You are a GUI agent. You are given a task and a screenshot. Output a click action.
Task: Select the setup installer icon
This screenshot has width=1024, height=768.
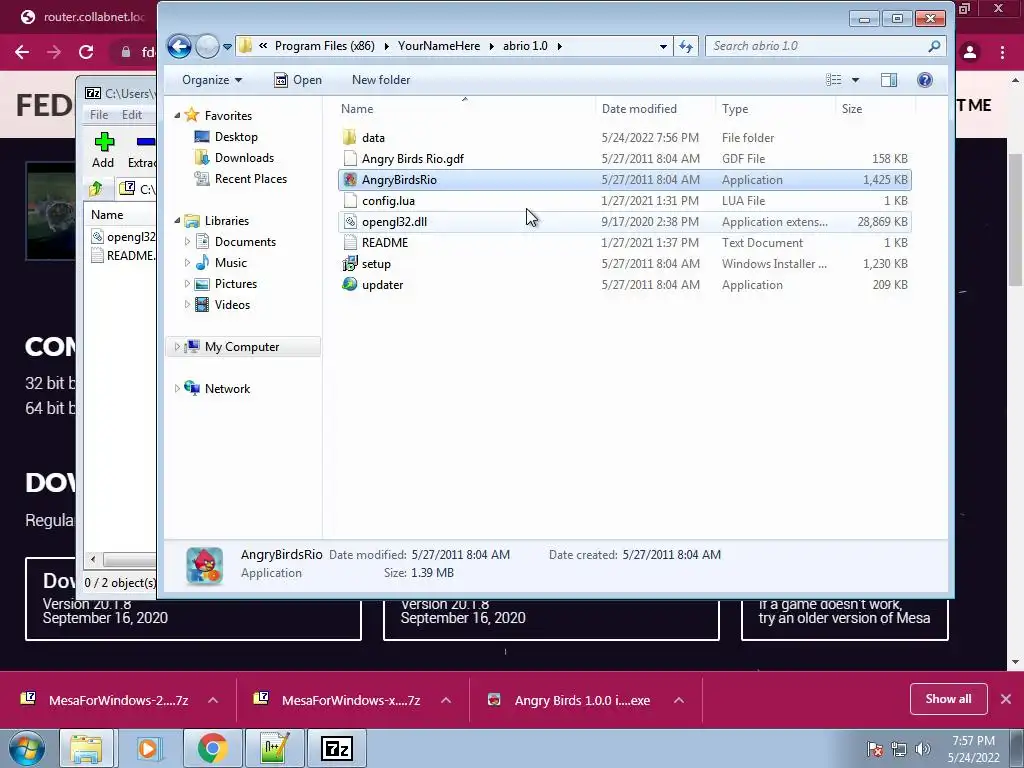[x=350, y=263]
